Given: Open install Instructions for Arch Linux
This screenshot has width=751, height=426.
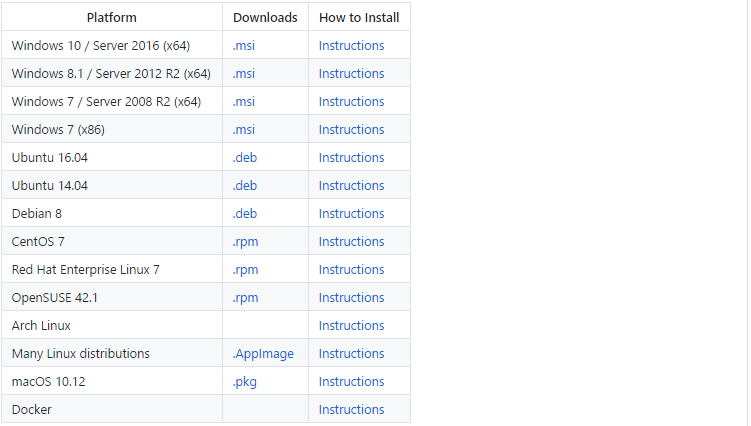Looking at the screenshot, I should point(352,326).
